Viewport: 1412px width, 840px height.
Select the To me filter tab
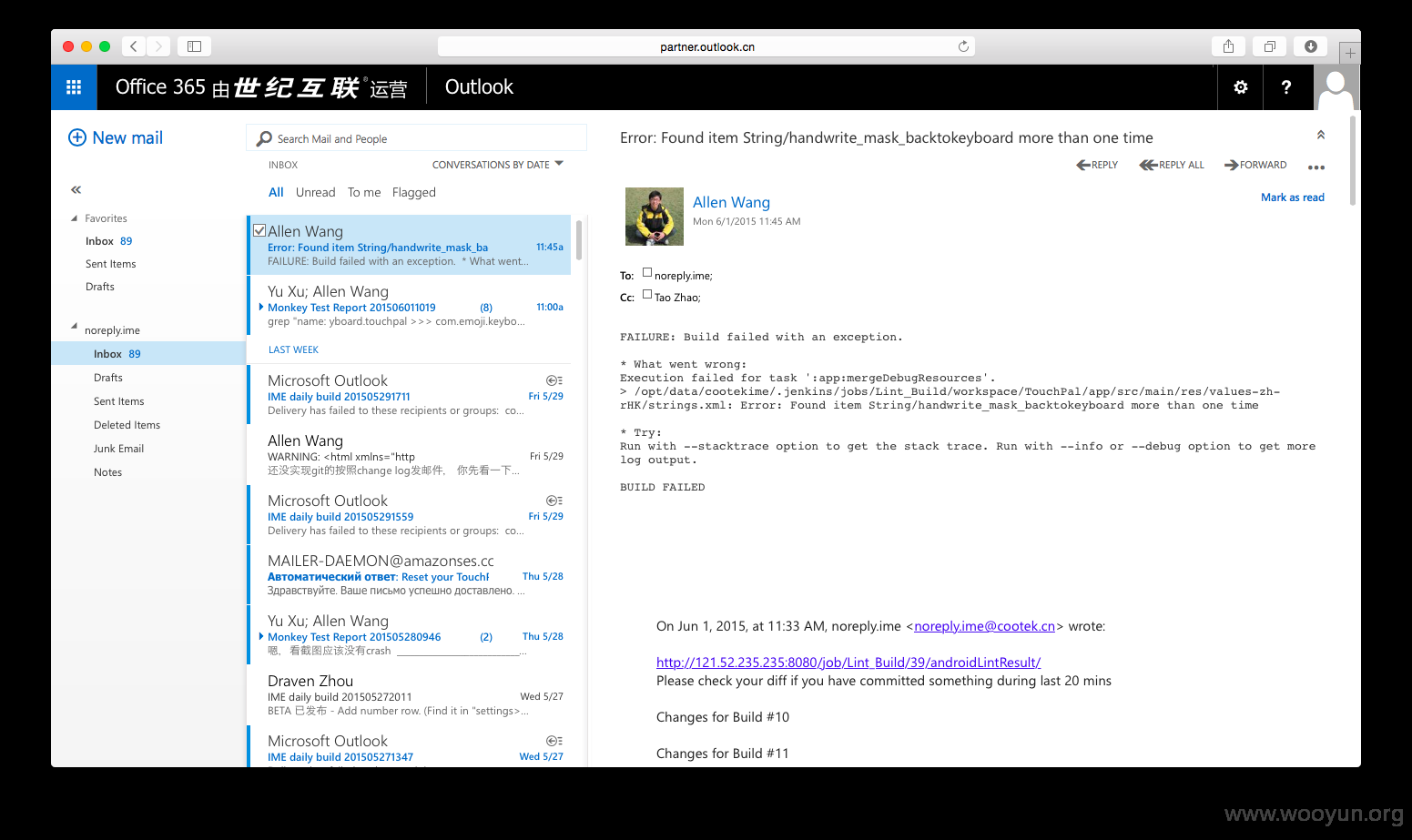pyautogui.click(x=364, y=192)
